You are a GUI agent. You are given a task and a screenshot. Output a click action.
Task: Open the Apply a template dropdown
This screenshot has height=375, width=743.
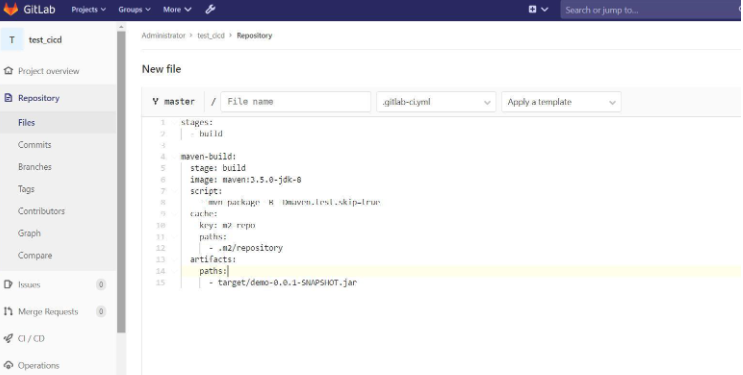click(561, 102)
